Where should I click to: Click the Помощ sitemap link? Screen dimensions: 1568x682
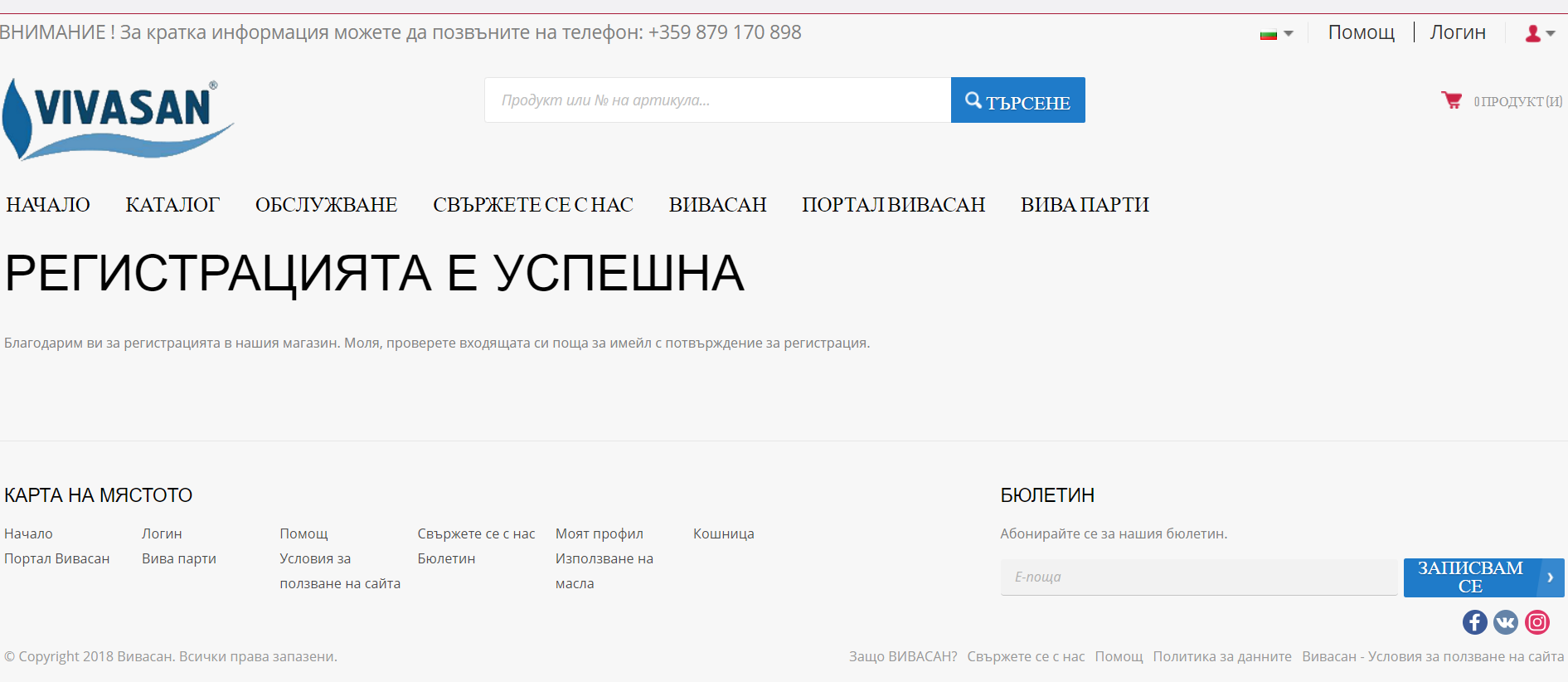(303, 533)
